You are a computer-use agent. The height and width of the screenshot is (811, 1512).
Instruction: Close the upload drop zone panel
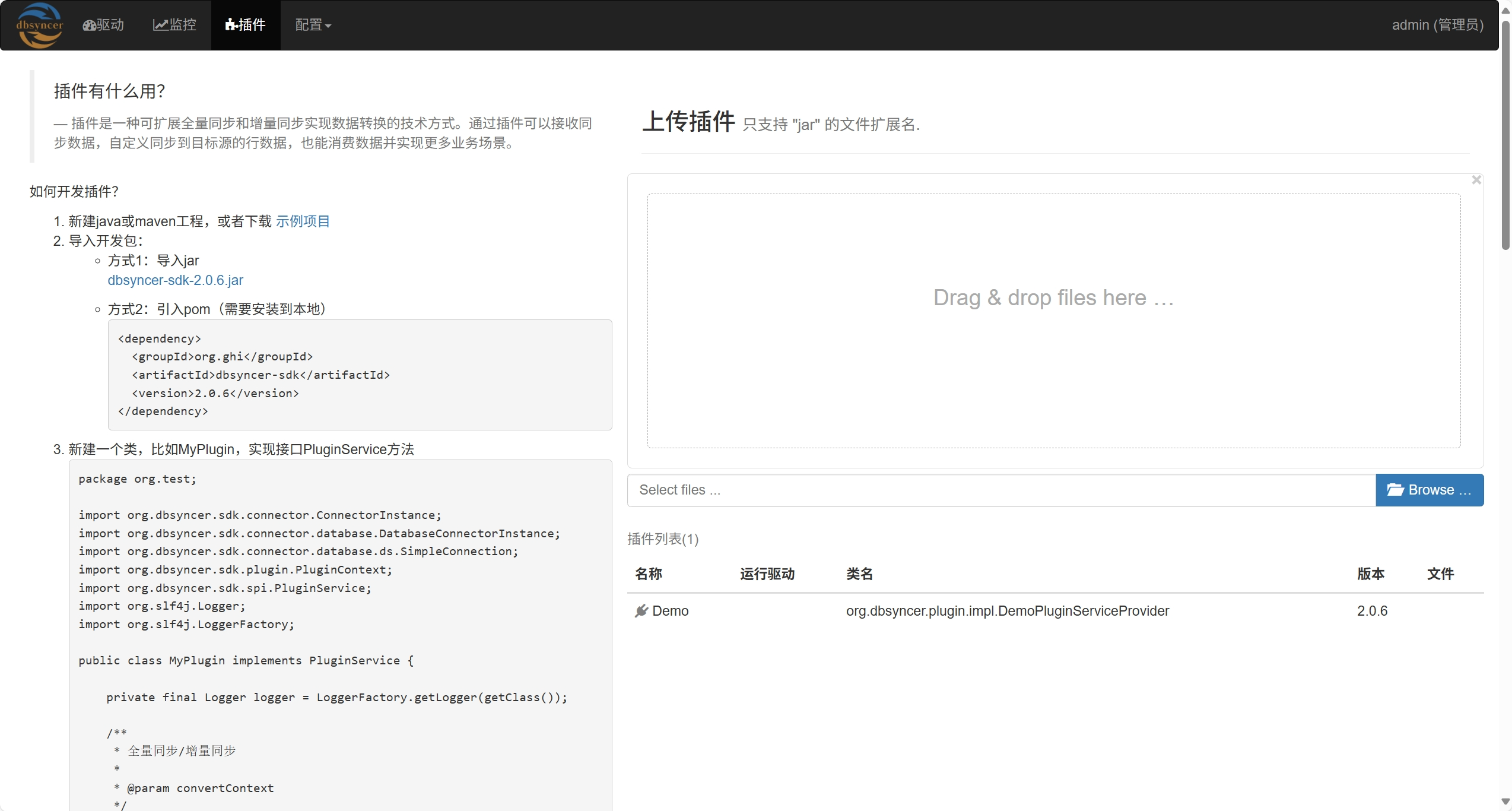tap(1476, 180)
